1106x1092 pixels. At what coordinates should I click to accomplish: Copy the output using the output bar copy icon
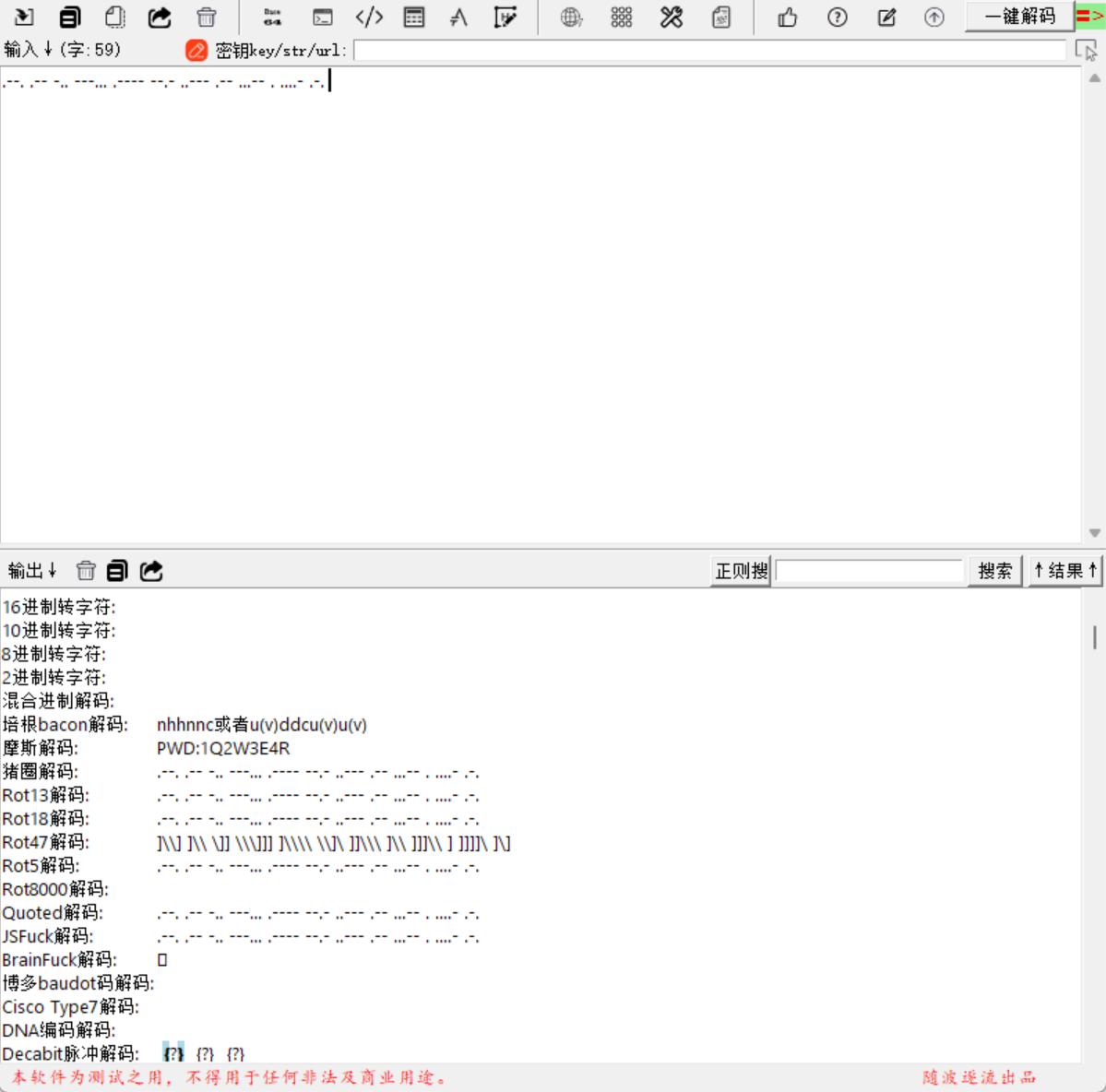(x=117, y=570)
